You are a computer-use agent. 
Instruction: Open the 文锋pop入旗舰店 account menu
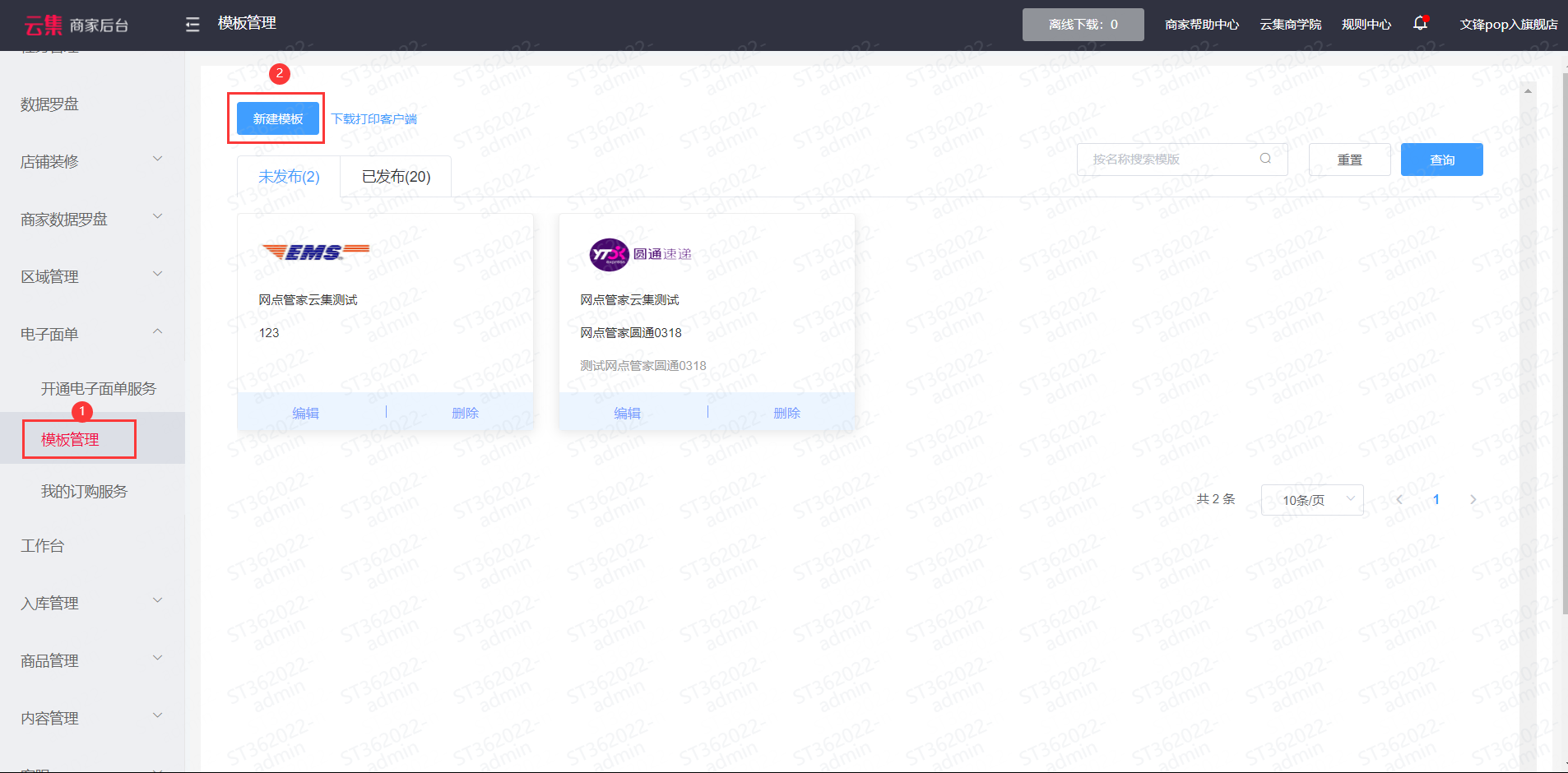[x=1509, y=25]
